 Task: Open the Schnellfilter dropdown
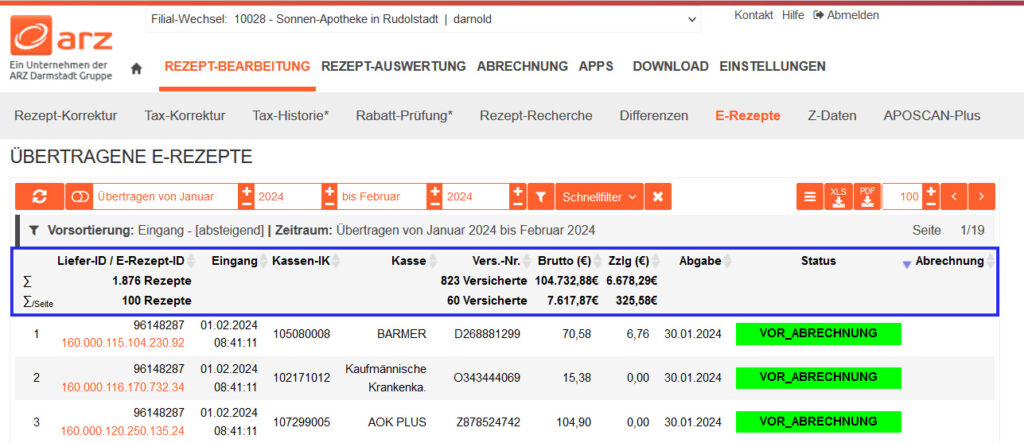(598, 197)
